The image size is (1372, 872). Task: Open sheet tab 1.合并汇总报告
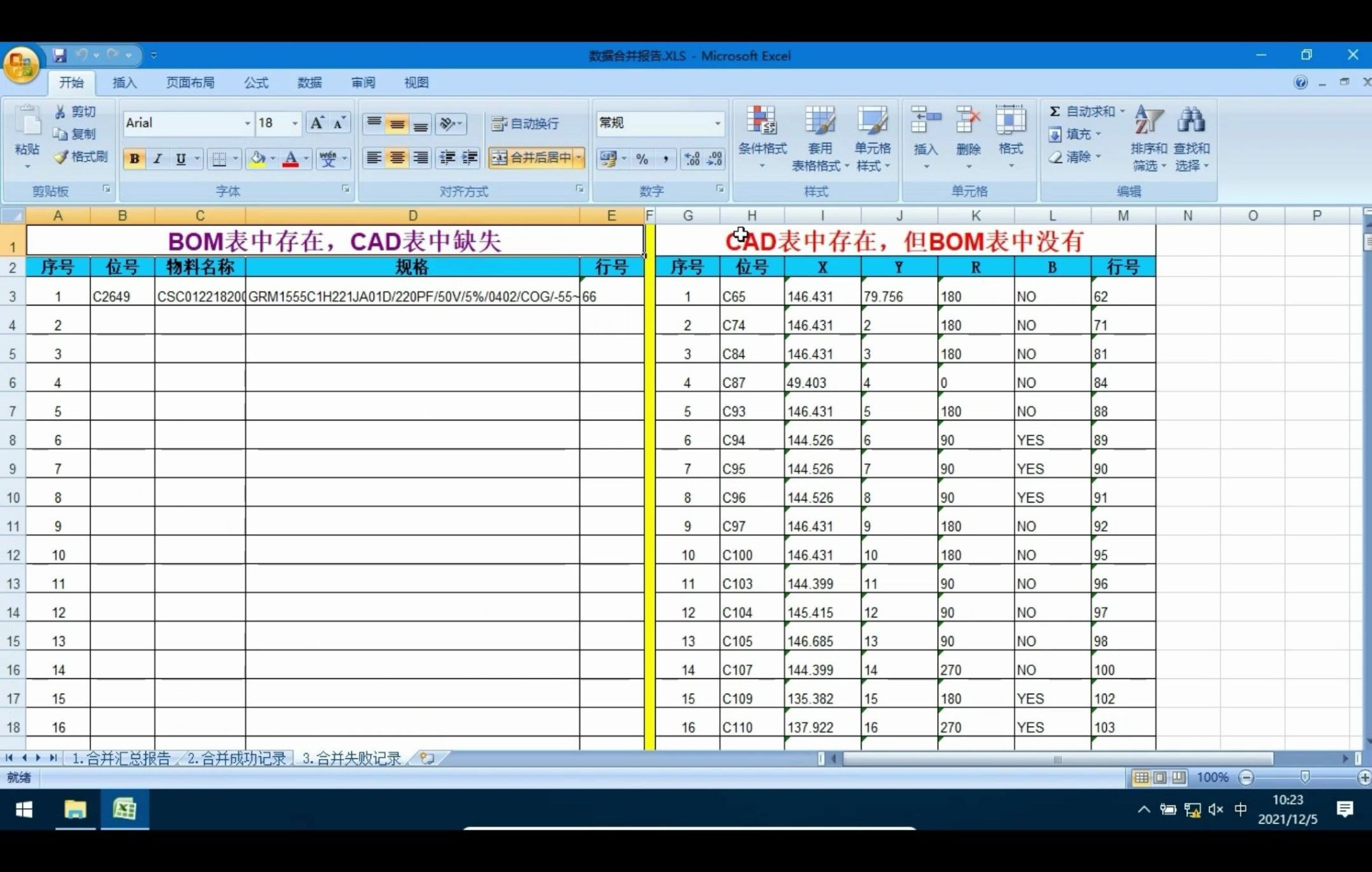tap(121, 758)
